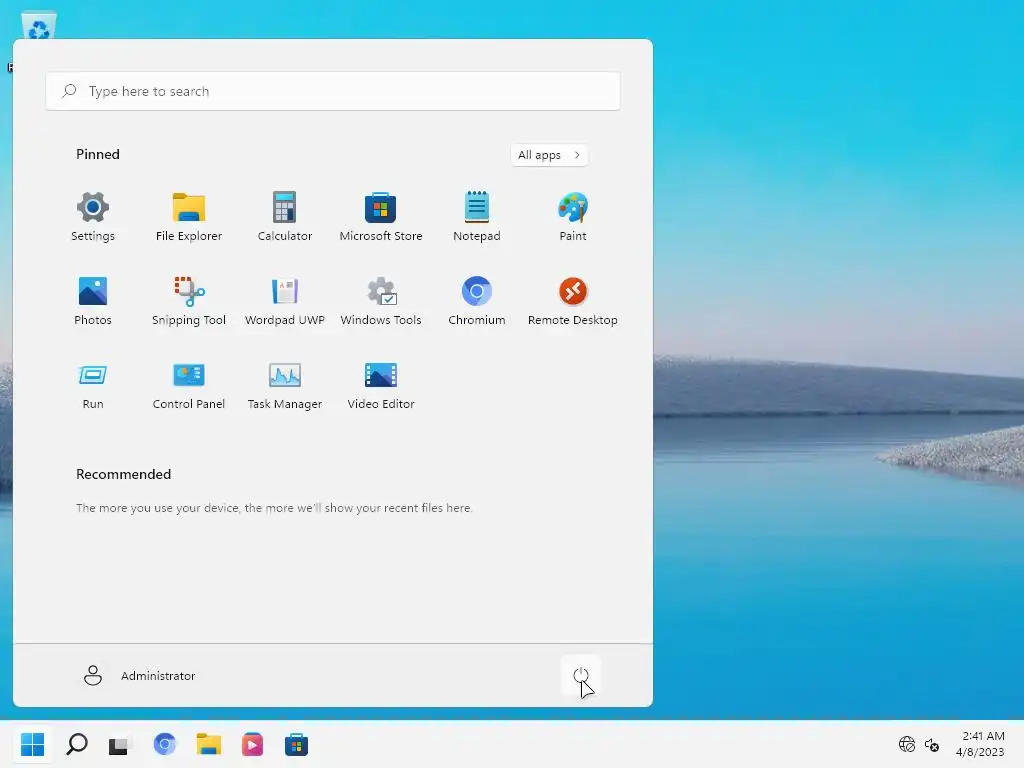
Task: Open the clock showing 2:41 AM
Action: (x=980, y=744)
